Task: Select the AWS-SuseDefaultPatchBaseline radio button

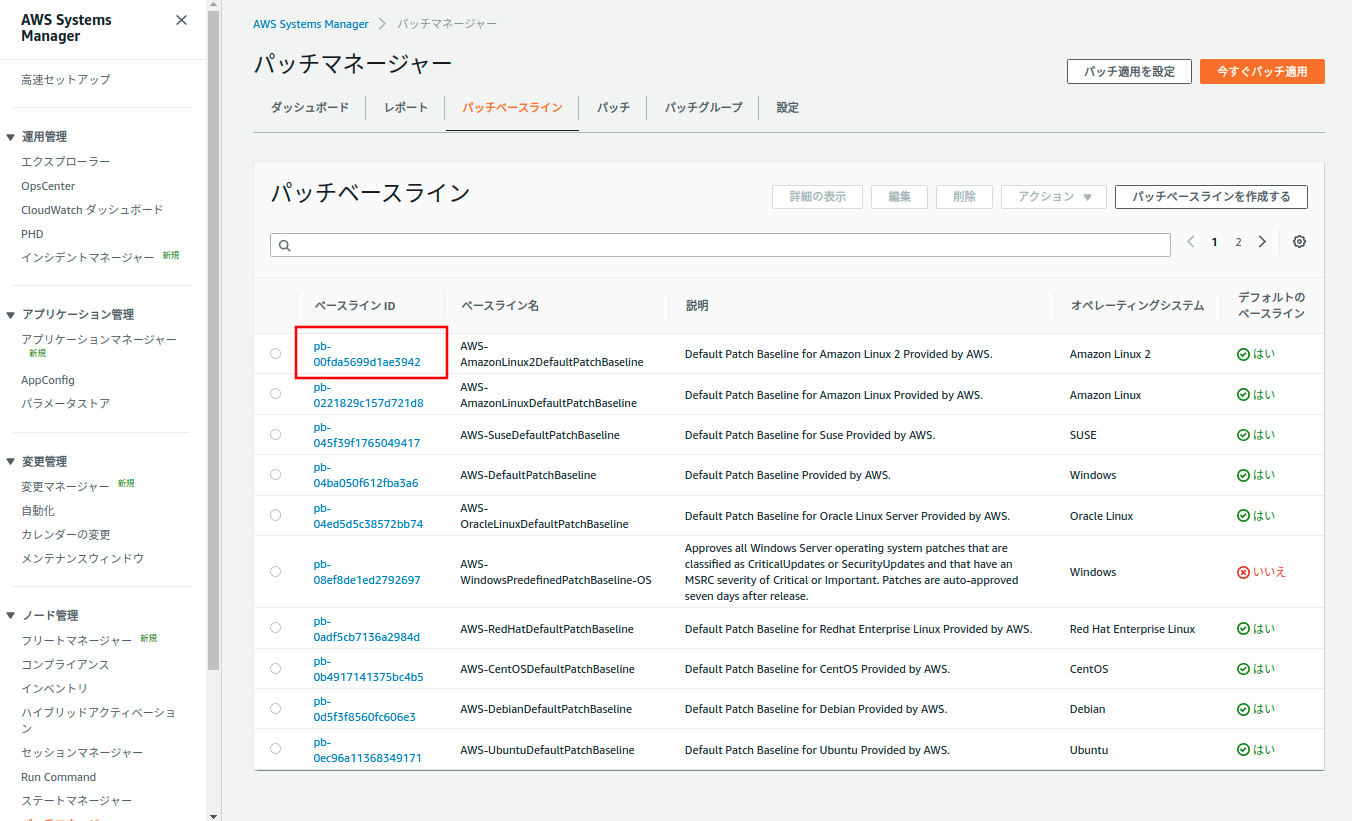Action: (275, 435)
